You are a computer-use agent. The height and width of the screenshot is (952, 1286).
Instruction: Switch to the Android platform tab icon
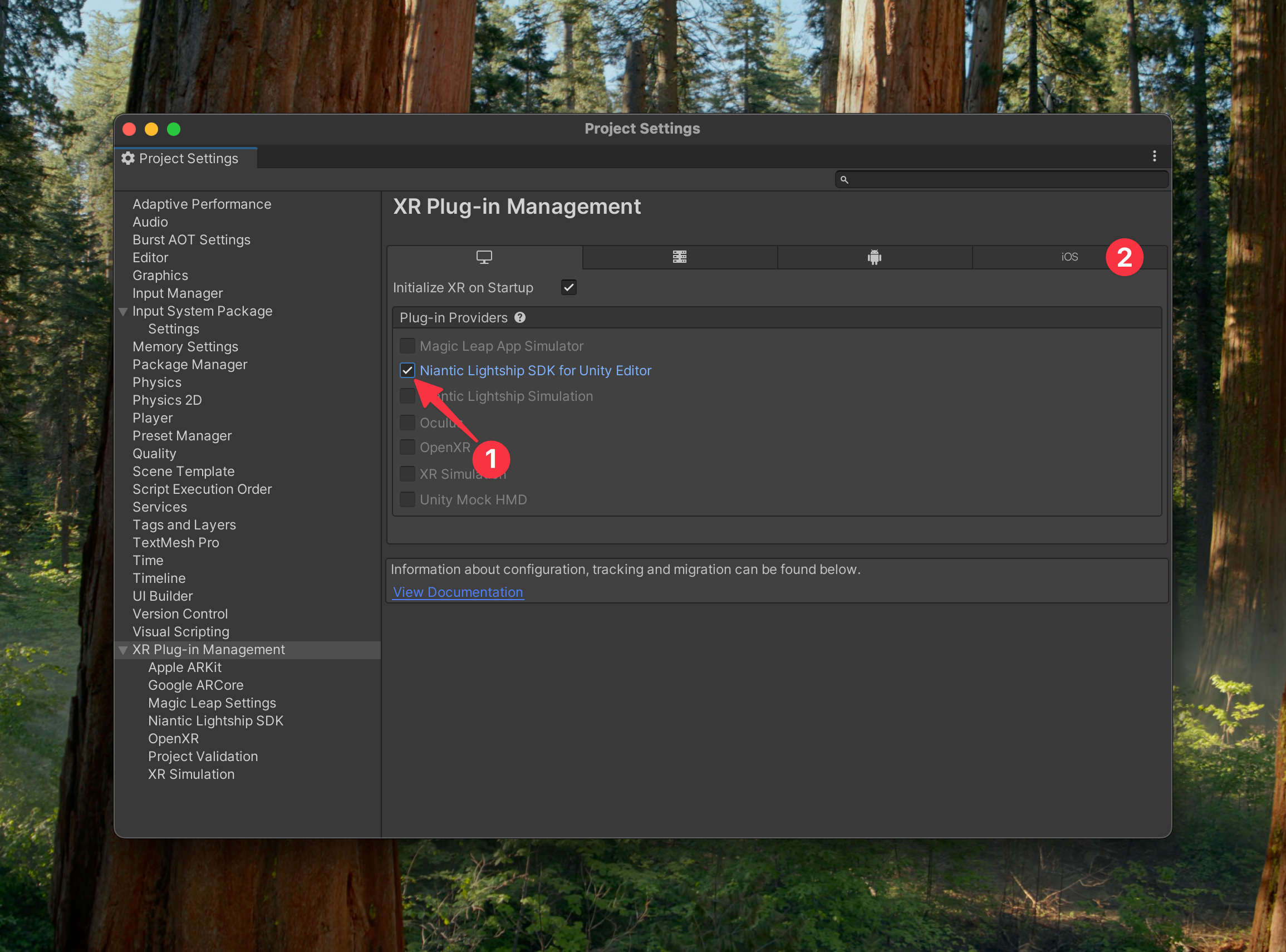point(874,257)
